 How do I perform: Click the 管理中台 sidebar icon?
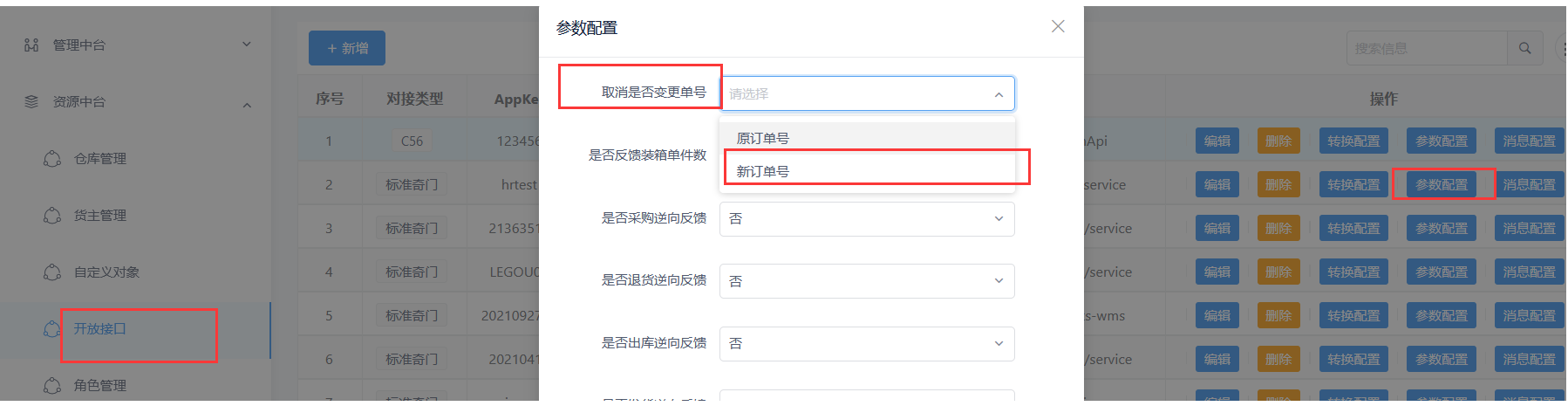(x=31, y=45)
